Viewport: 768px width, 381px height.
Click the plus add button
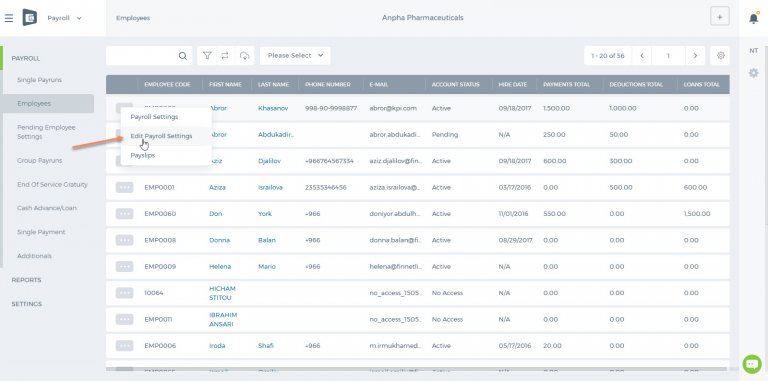pos(720,17)
